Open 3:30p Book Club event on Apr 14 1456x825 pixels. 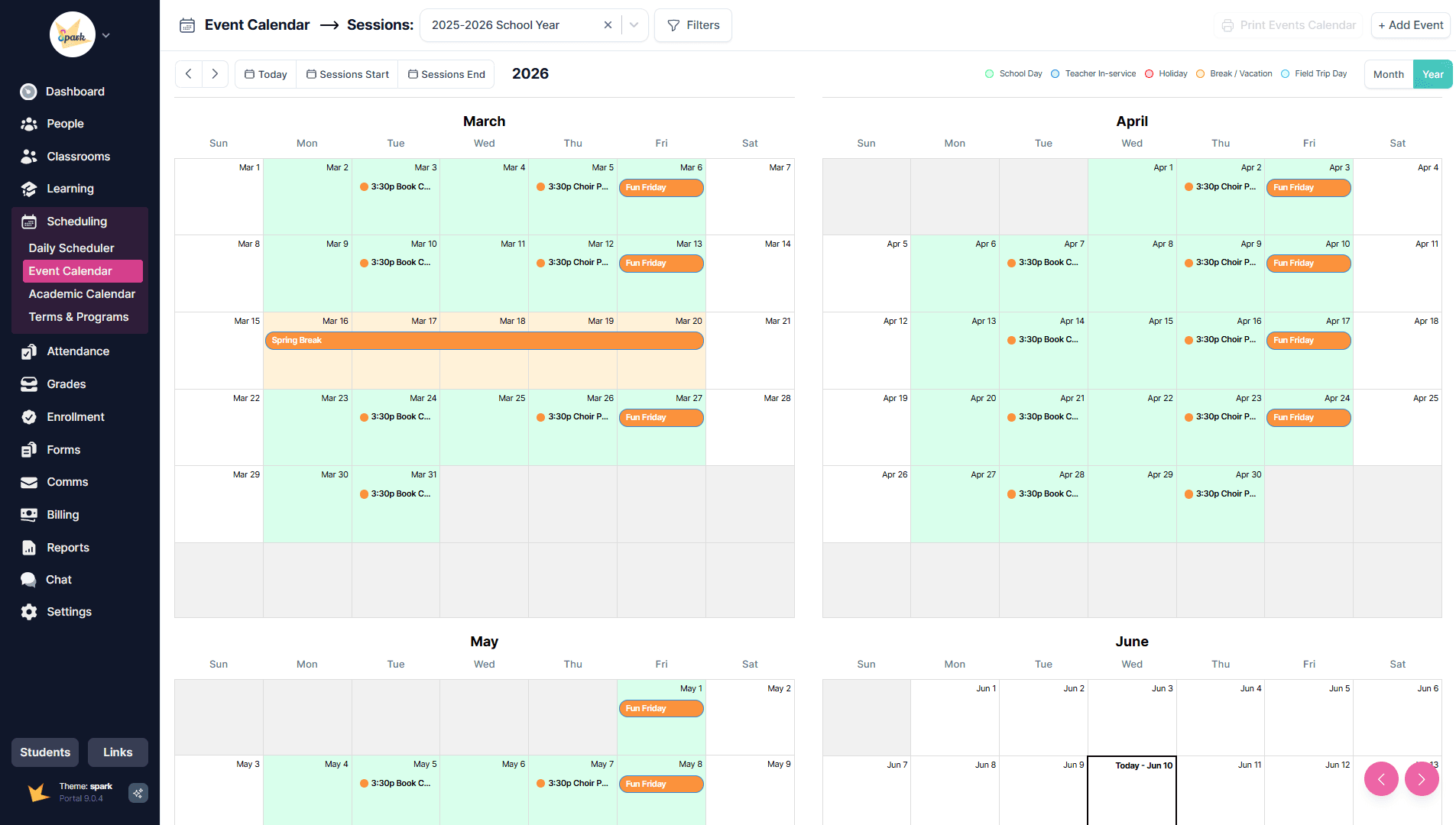(x=1043, y=340)
